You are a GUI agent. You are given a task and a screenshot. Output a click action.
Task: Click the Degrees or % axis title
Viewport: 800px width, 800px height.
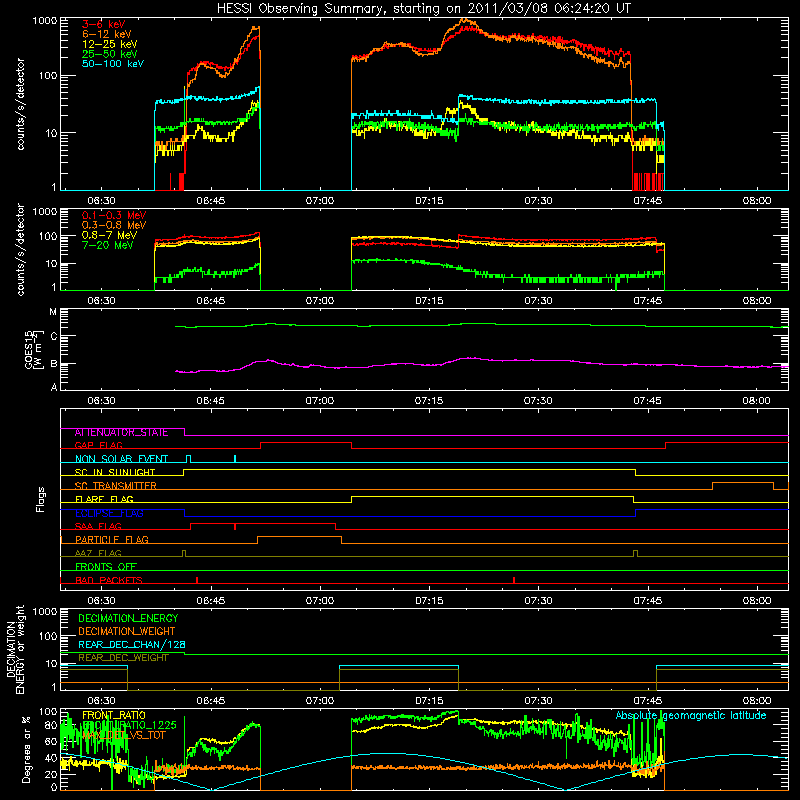tap(26, 749)
